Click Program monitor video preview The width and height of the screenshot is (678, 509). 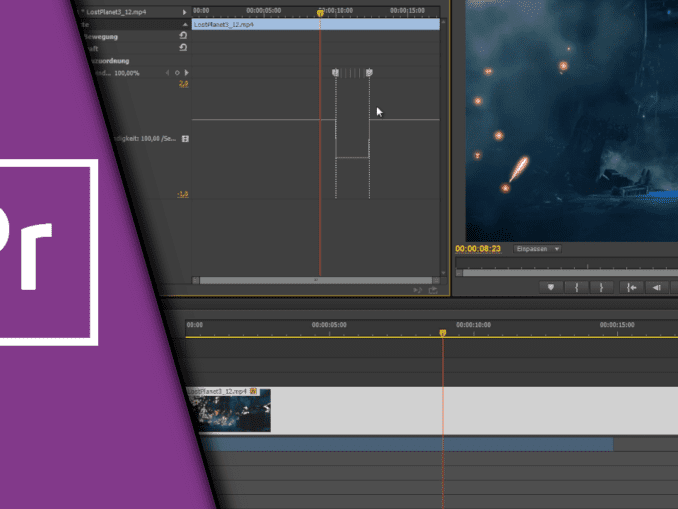572,121
